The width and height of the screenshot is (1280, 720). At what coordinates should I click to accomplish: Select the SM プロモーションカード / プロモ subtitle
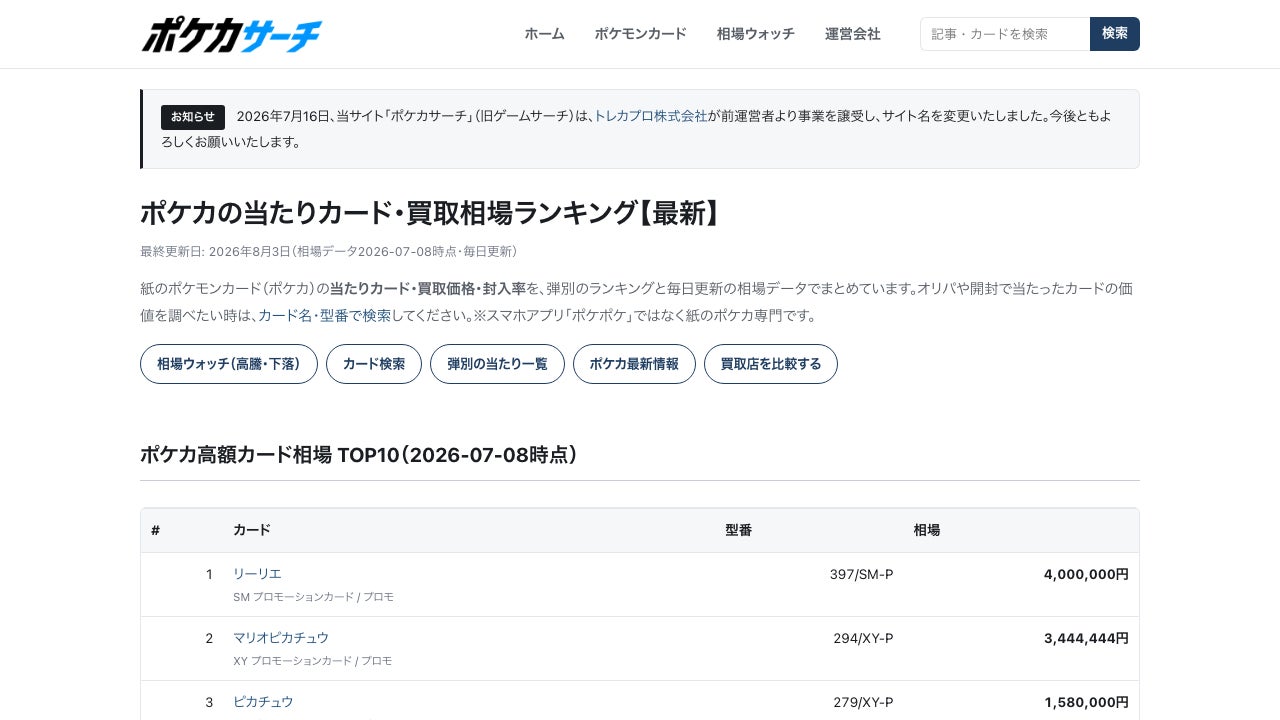(313, 597)
